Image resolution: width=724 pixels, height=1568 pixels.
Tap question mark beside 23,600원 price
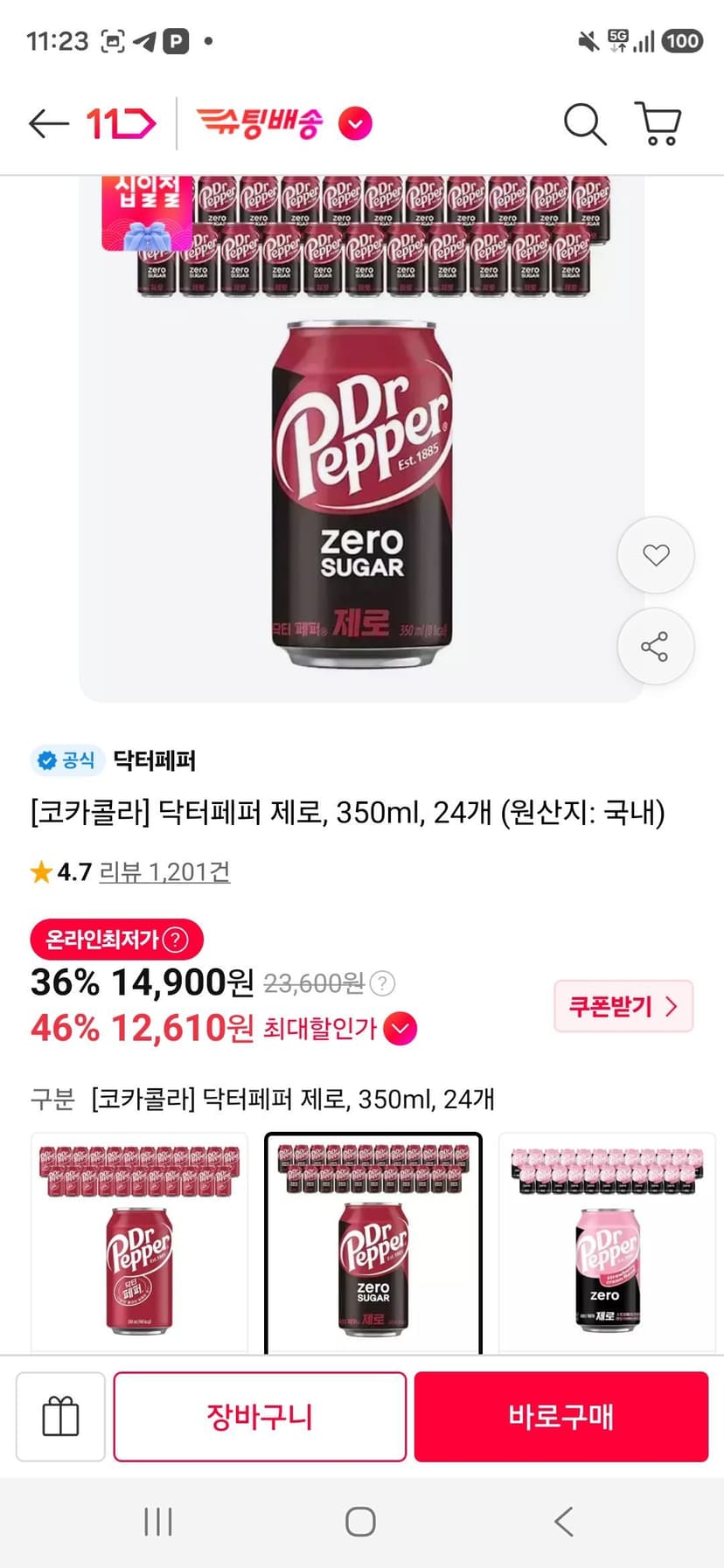click(x=382, y=984)
